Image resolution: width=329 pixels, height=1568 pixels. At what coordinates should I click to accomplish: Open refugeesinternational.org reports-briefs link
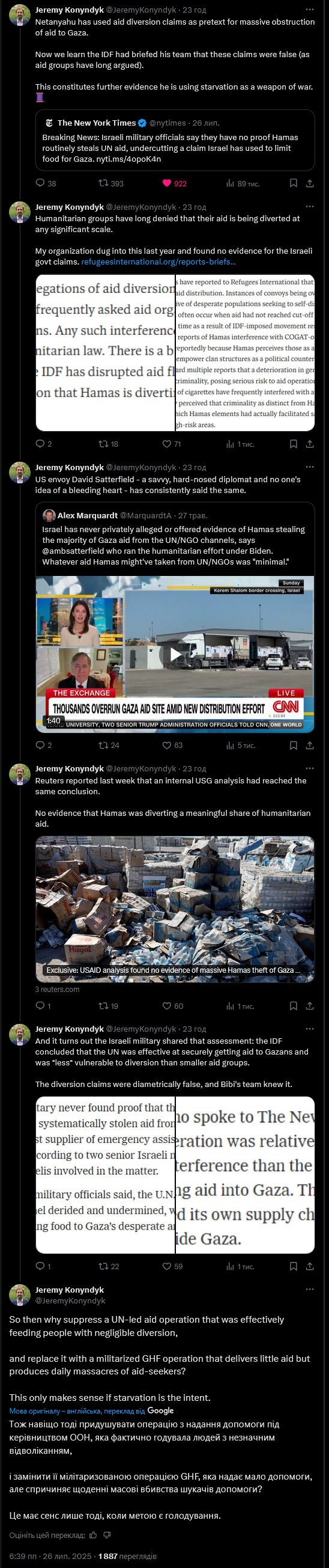[x=158, y=262]
